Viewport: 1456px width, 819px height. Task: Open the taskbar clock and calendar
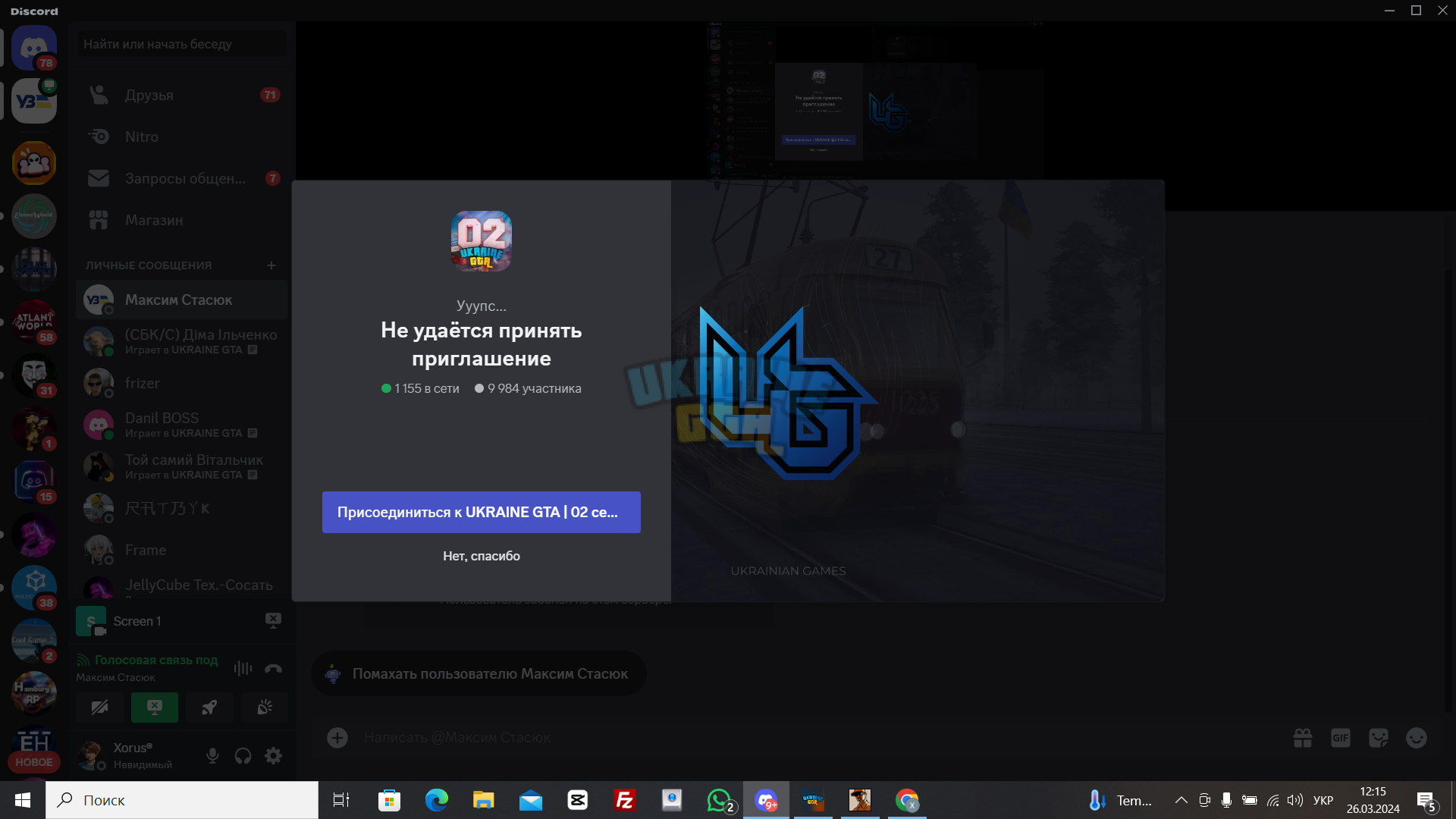[1373, 800]
